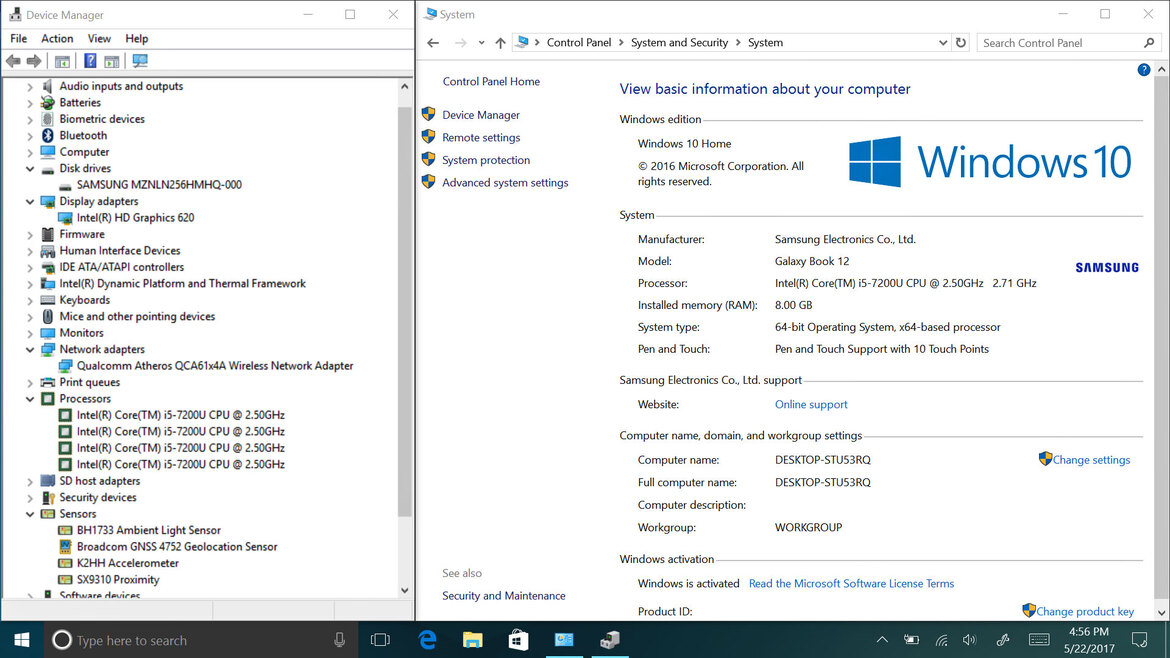Read the Microsoft Software License Terms

tap(851, 583)
